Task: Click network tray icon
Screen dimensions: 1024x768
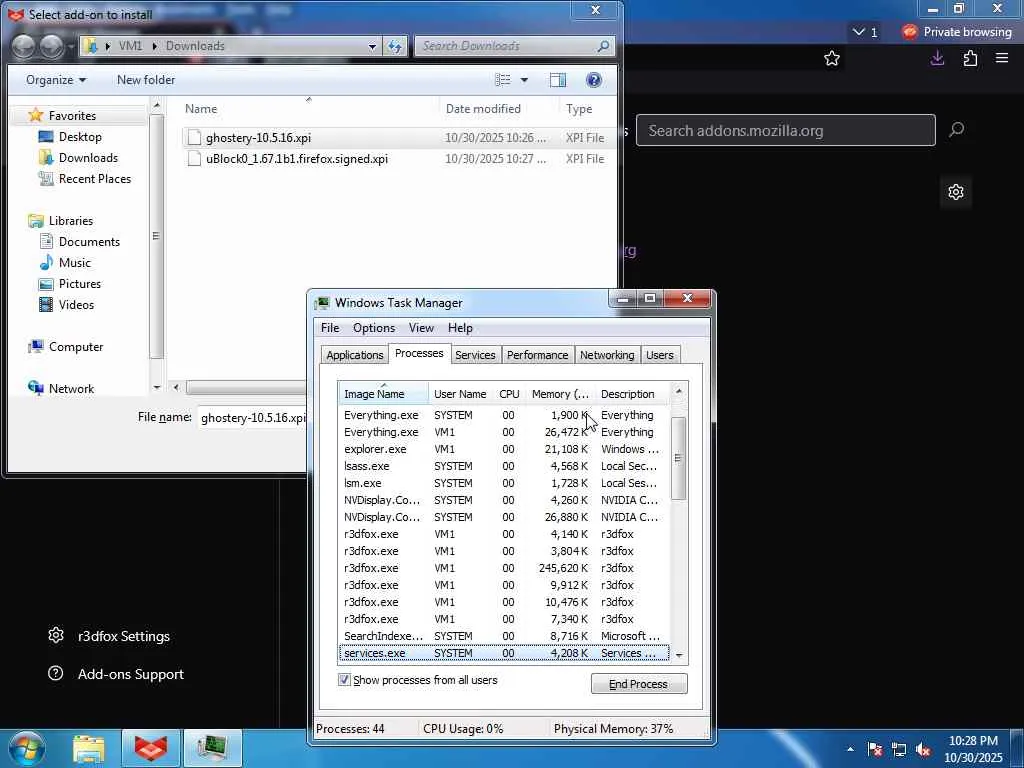Action: [899, 749]
